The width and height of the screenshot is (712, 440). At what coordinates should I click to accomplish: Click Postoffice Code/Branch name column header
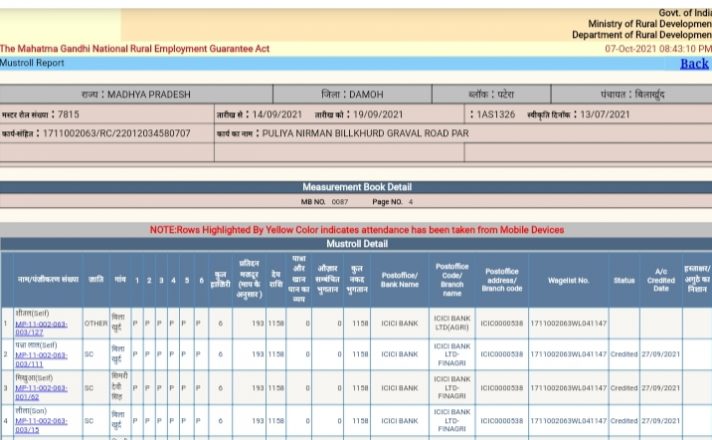pyautogui.click(x=452, y=280)
